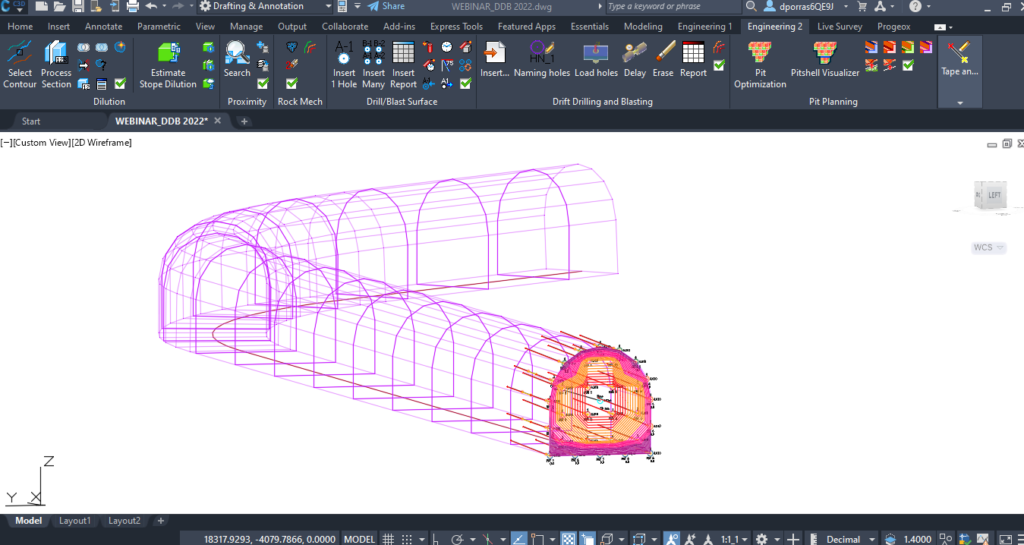Click the LEFT face of ViewCube

(x=994, y=195)
